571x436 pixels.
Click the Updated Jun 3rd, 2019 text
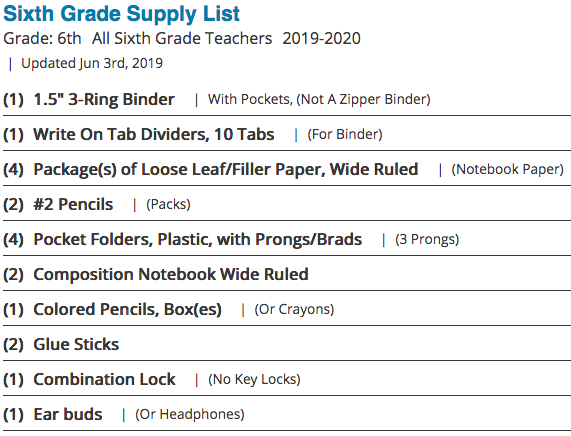point(92,63)
